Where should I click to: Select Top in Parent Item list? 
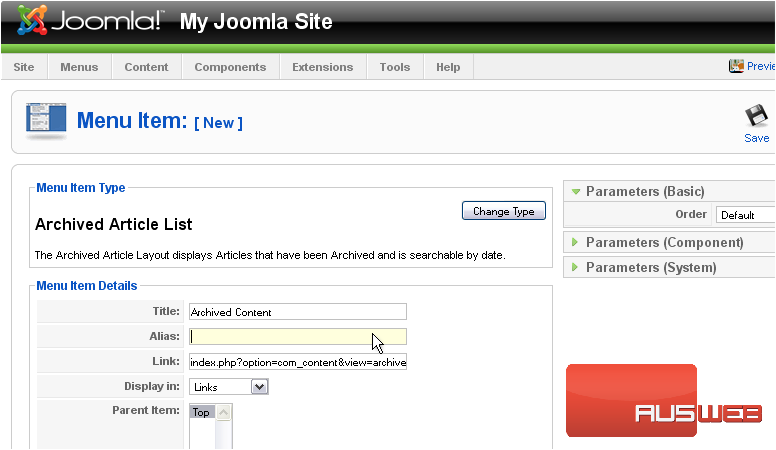(x=201, y=412)
